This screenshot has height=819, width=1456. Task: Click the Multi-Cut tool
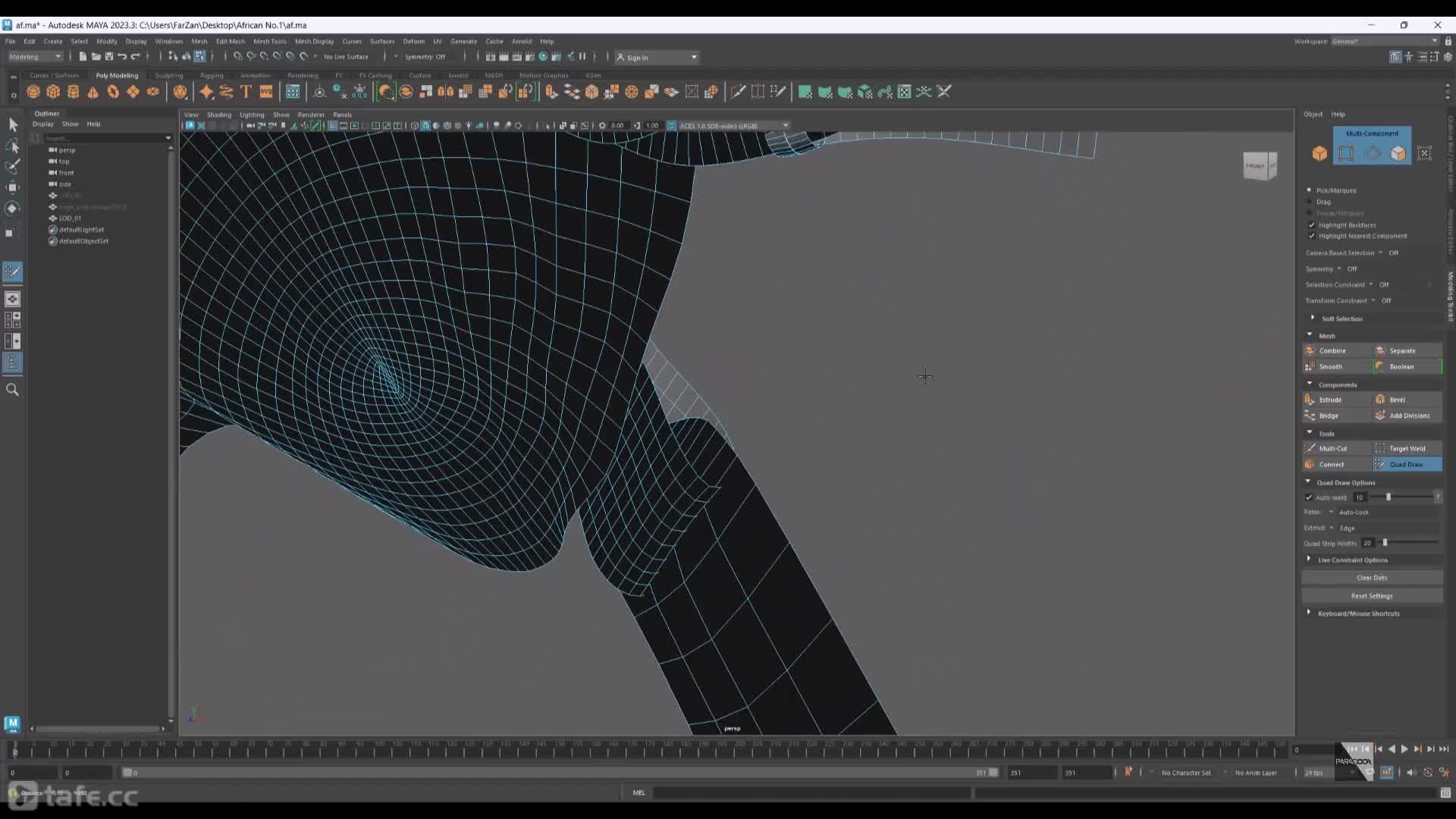(1337, 448)
